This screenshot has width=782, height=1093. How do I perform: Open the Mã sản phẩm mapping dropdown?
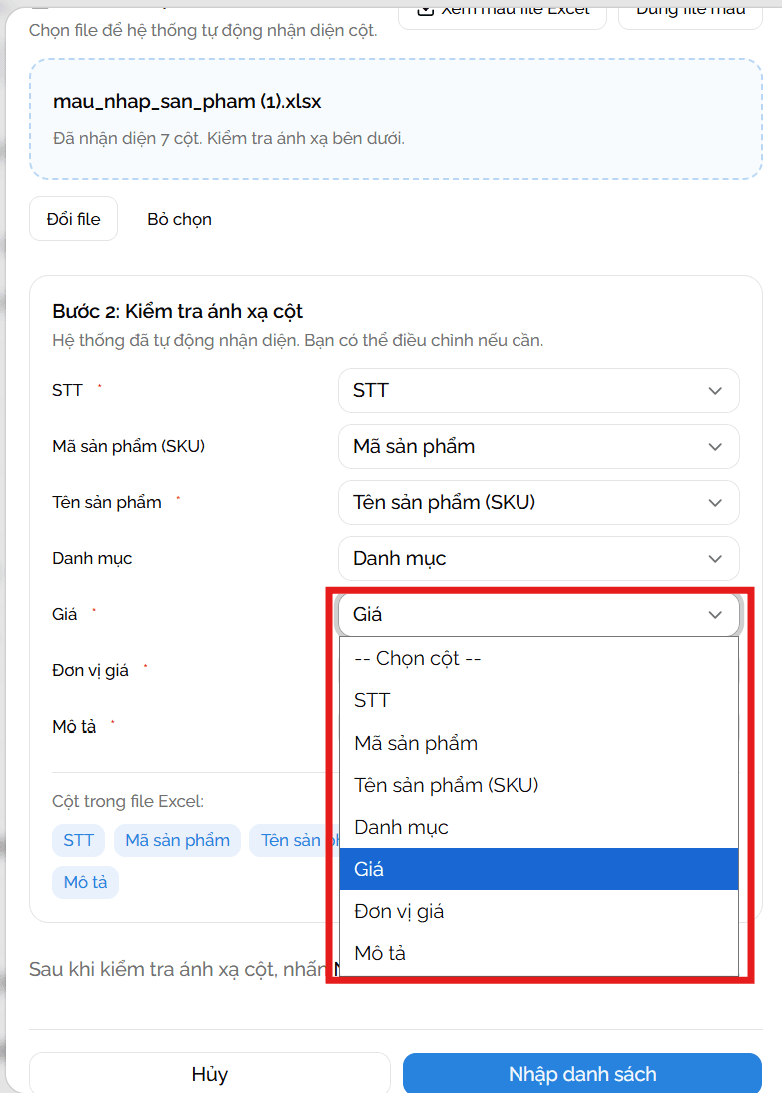(538, 446)
